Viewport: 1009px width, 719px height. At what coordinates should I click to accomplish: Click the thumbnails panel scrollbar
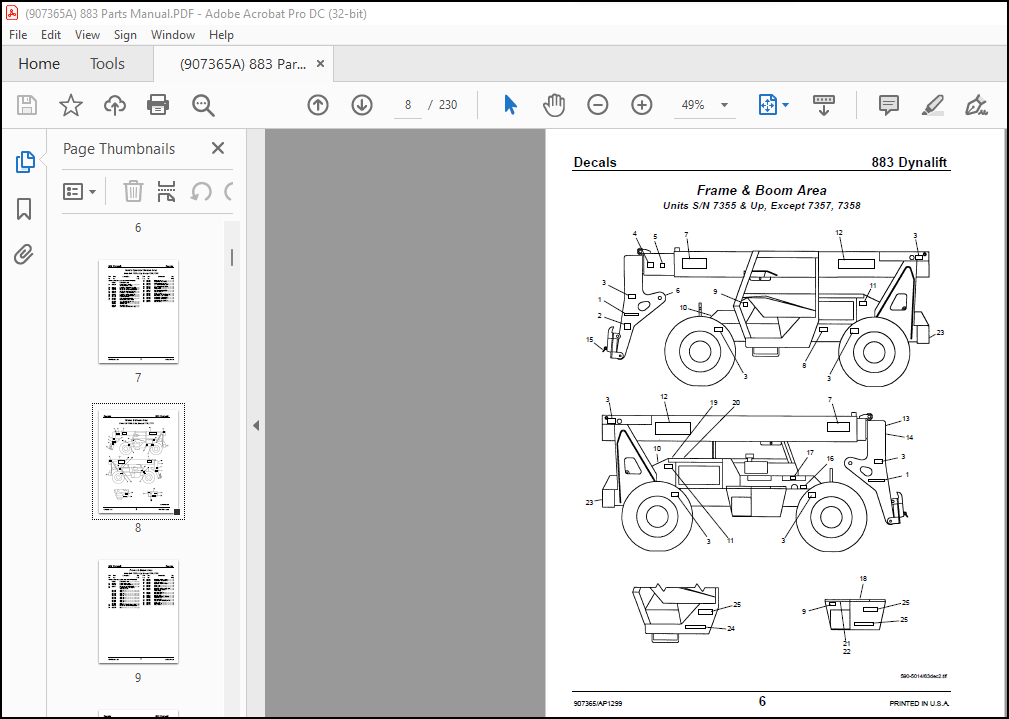(x=232, y=257)
